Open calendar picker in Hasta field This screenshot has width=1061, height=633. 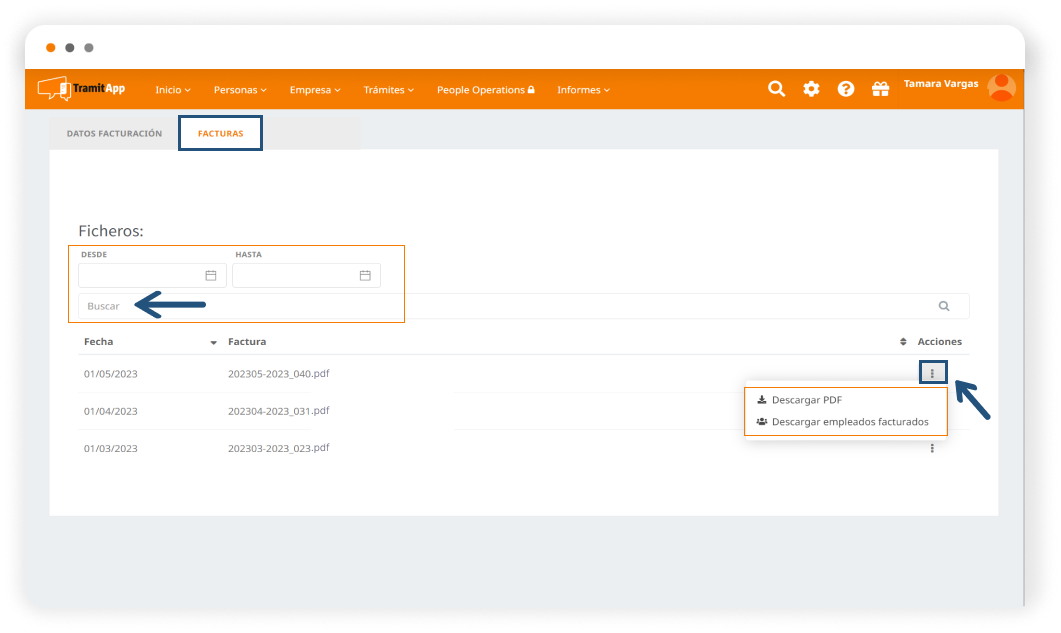365,276
